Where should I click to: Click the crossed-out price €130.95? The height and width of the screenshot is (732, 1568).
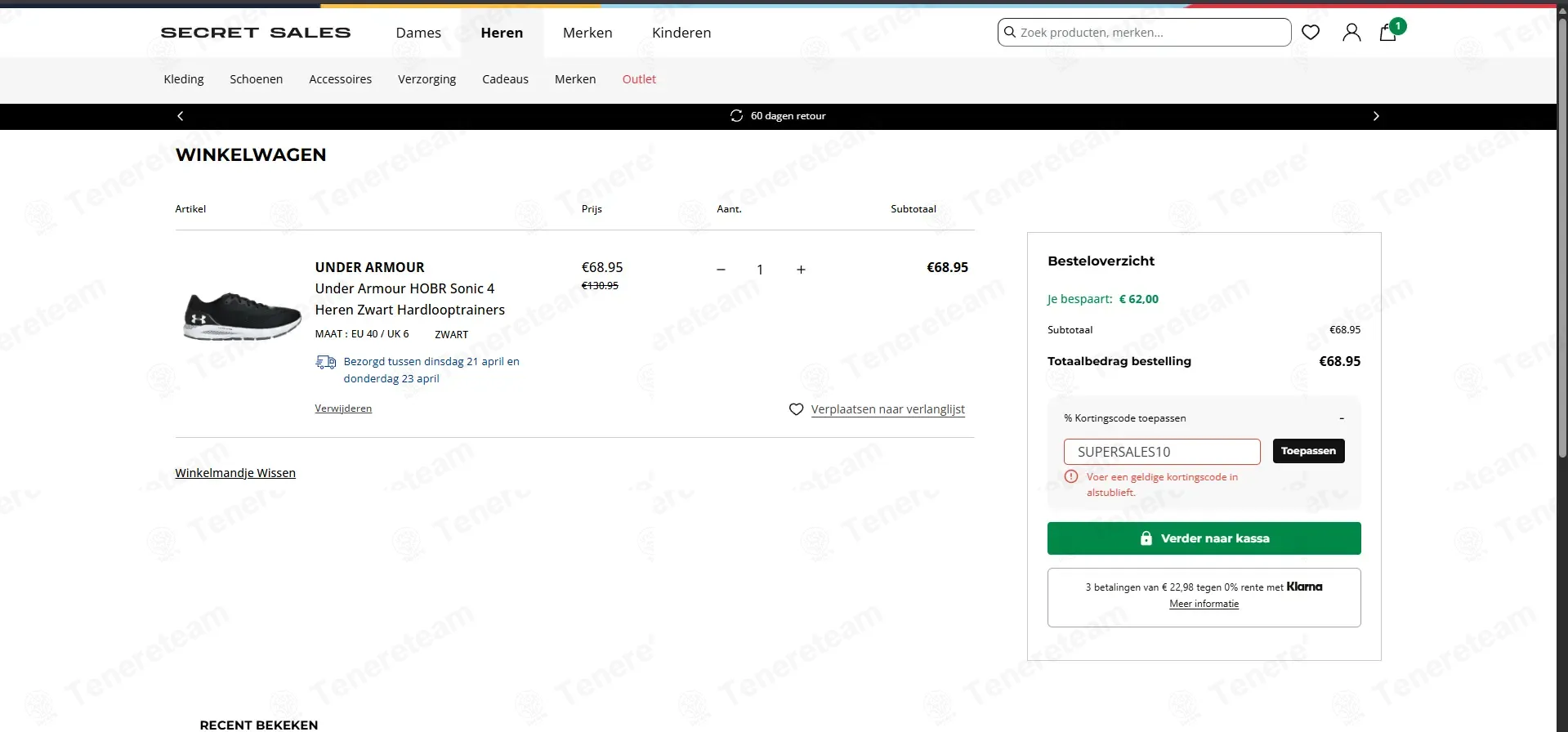coord(600,286)
